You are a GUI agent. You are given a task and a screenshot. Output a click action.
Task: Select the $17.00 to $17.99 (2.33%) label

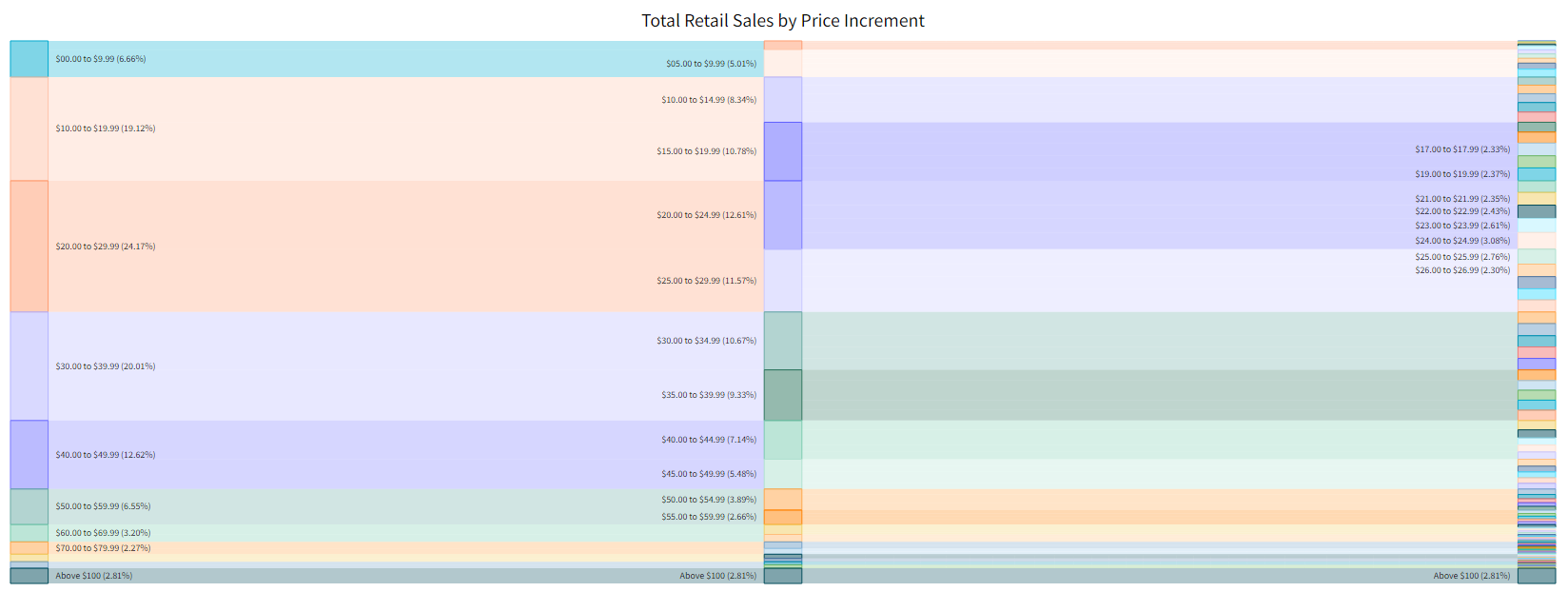point(1461,149)
